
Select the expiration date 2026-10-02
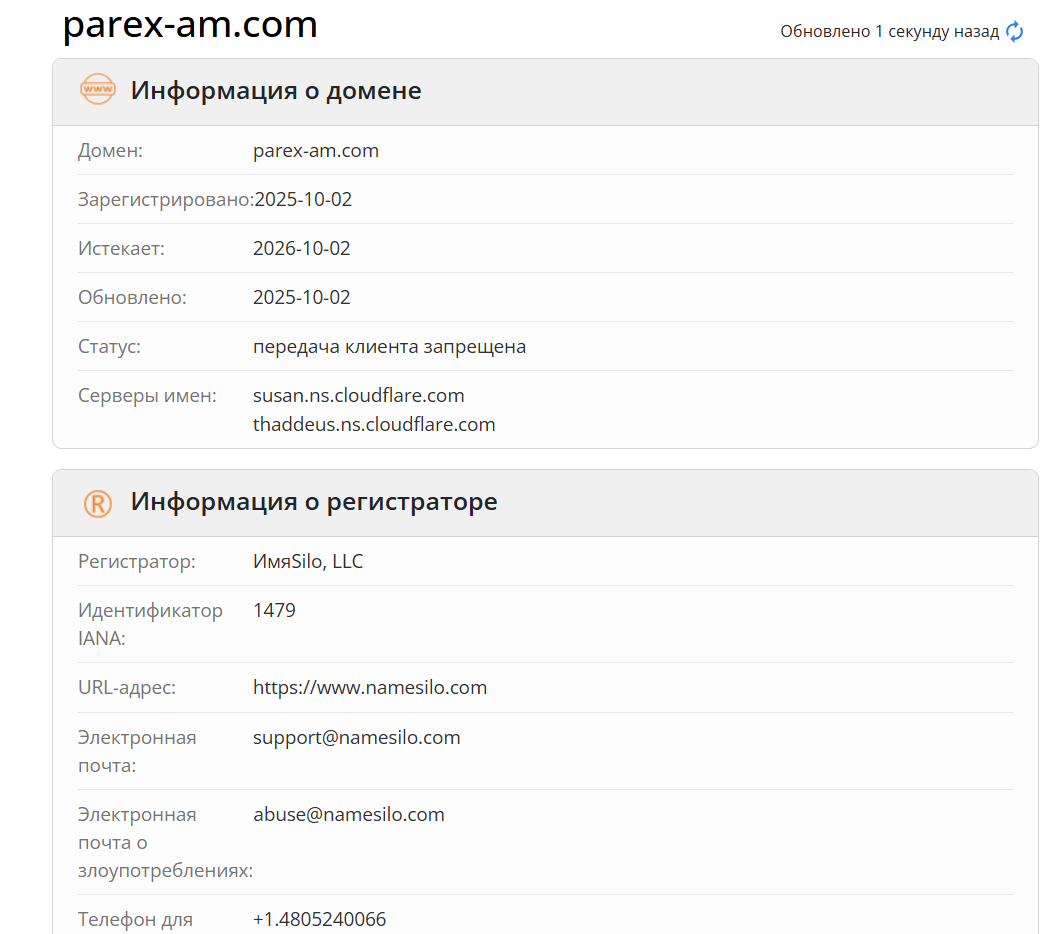click(x=302, y=248)
